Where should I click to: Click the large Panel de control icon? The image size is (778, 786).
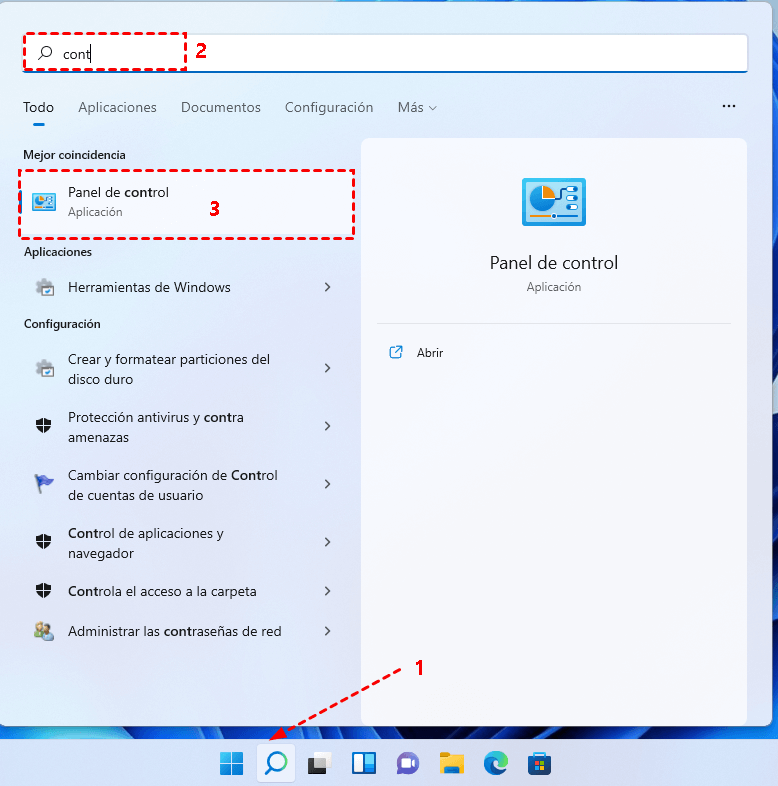coord(553,202)
